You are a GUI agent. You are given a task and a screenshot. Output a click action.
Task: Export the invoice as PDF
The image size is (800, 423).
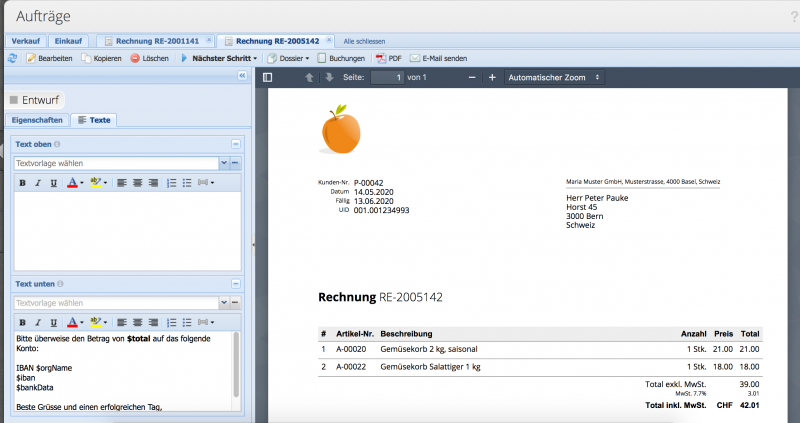[389, 58]
